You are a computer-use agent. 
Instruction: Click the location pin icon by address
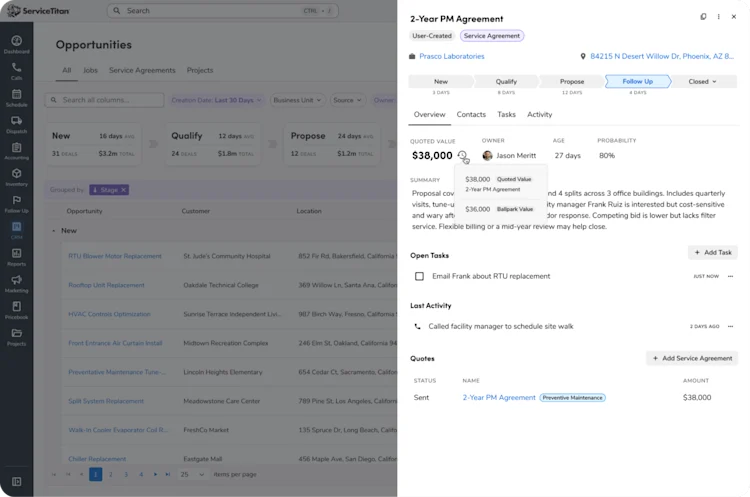583,56
